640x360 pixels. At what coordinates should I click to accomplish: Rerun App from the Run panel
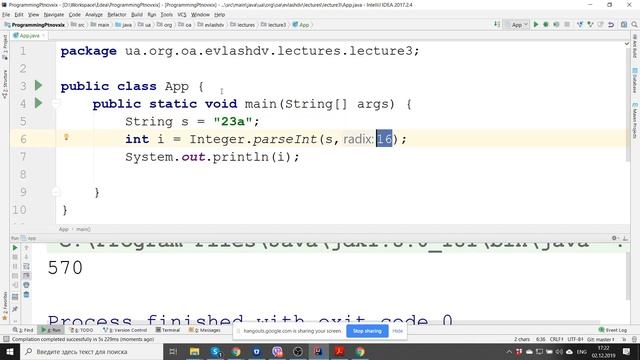pyautogui.click(x=15, y=248)
